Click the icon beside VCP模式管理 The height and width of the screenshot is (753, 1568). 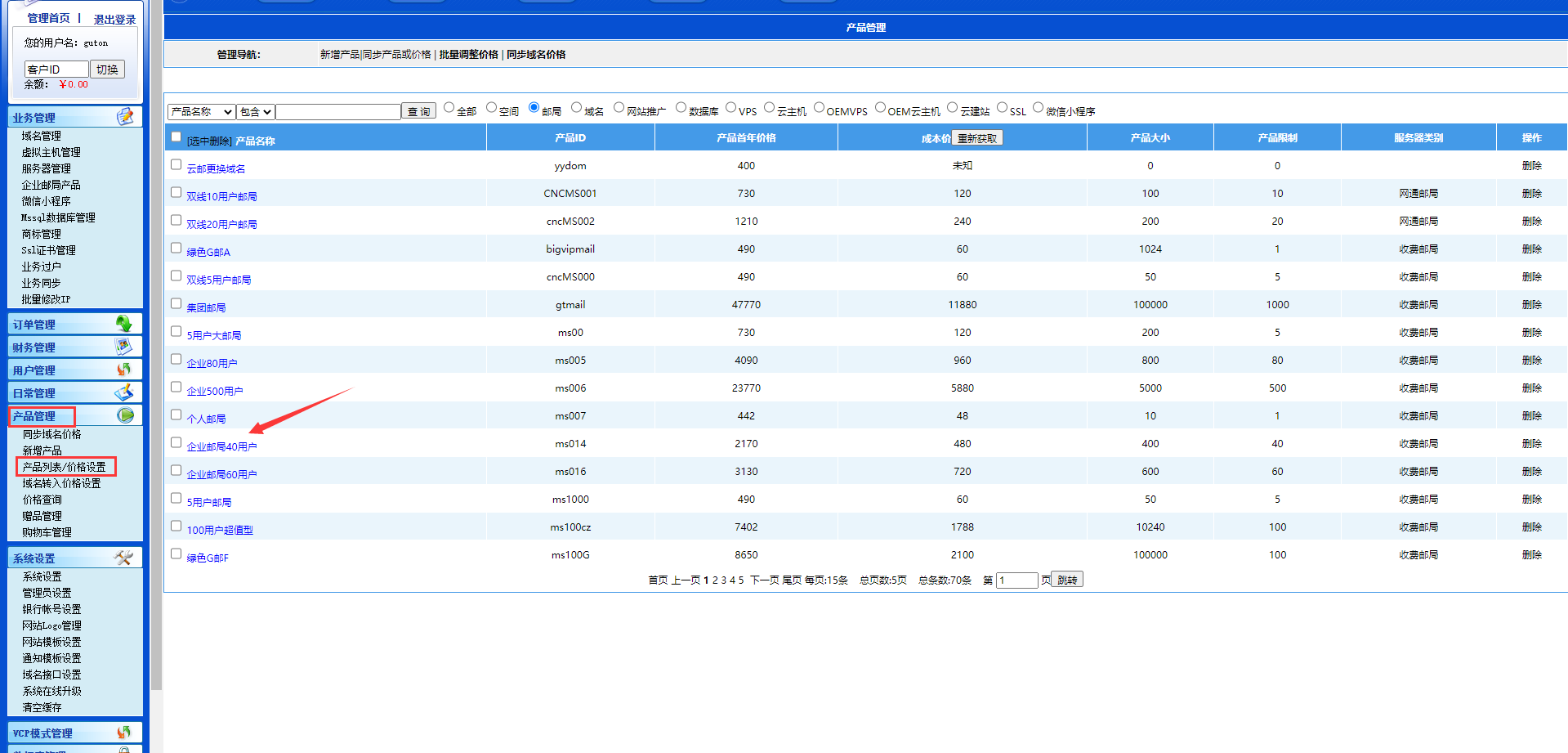124,733
